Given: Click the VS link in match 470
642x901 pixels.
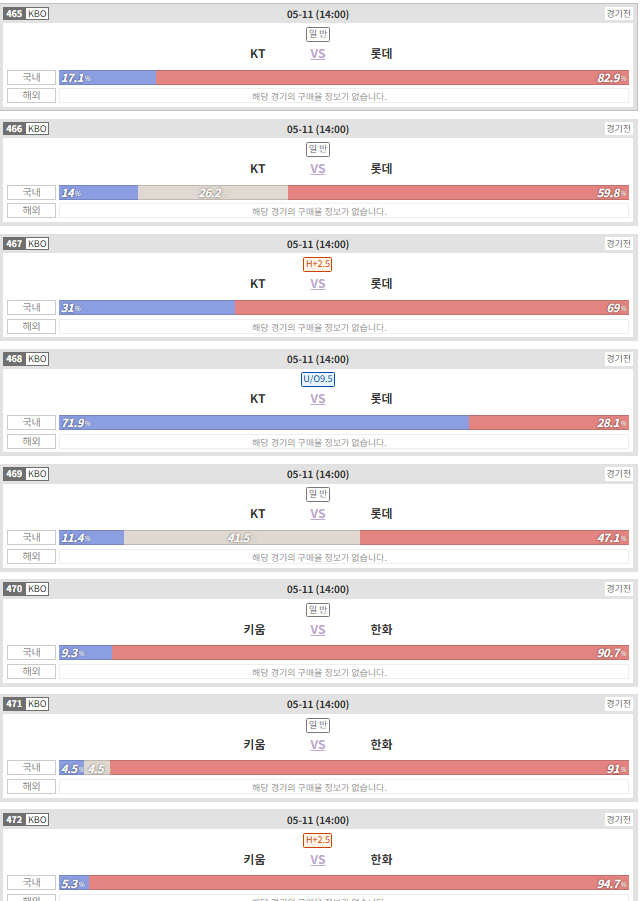Looking at the screenshot, I should pyautogui.click(x=318, y=630).
